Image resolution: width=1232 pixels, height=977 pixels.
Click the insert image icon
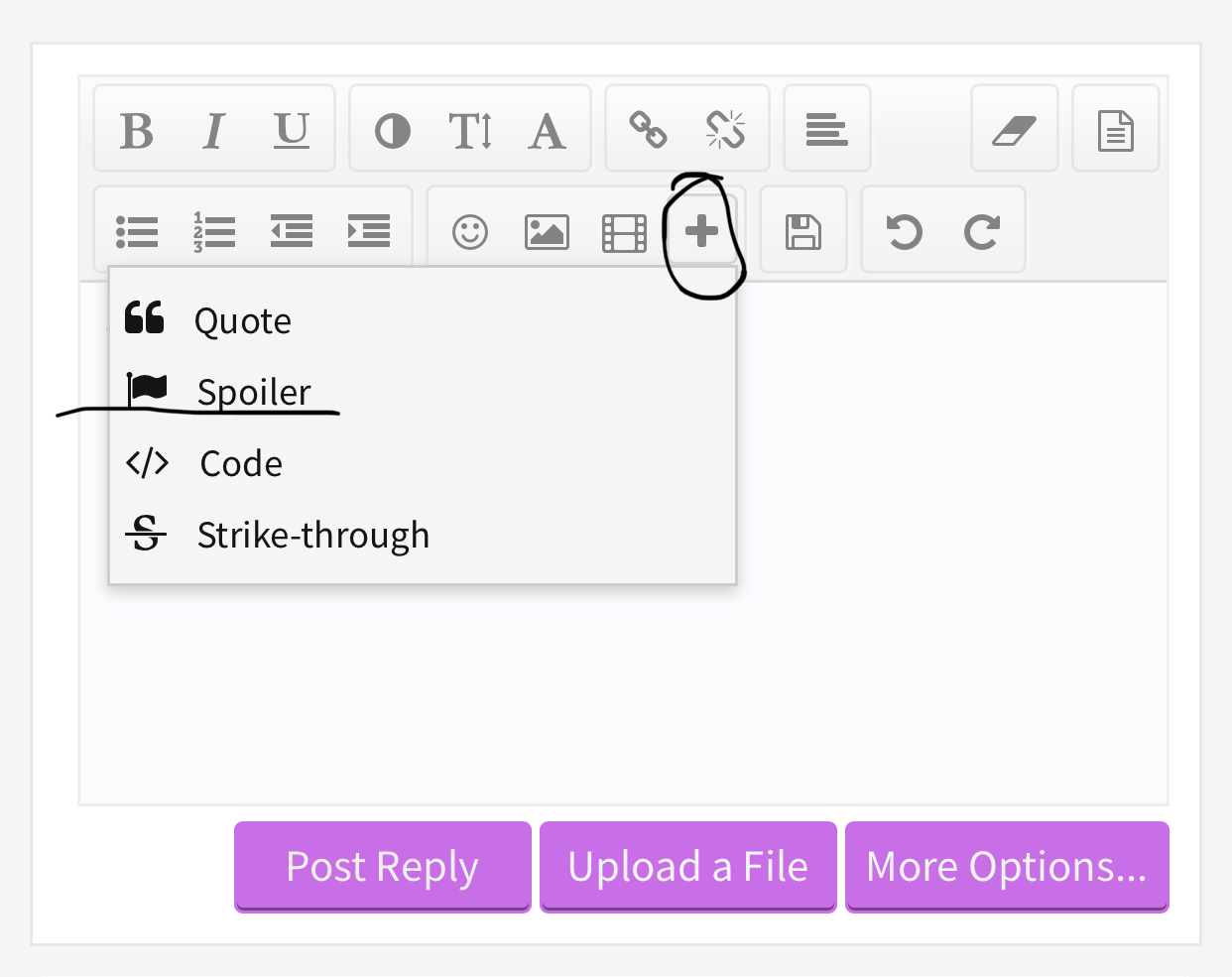547,232
